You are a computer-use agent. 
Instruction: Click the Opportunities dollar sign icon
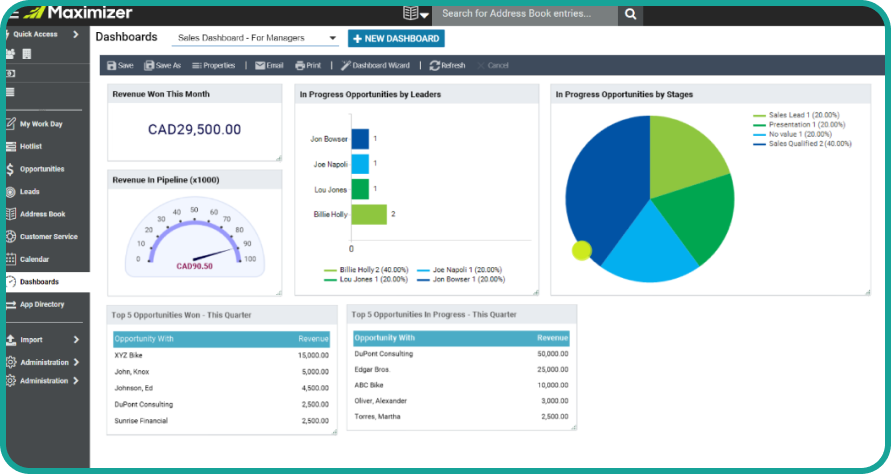coord(10,169)
